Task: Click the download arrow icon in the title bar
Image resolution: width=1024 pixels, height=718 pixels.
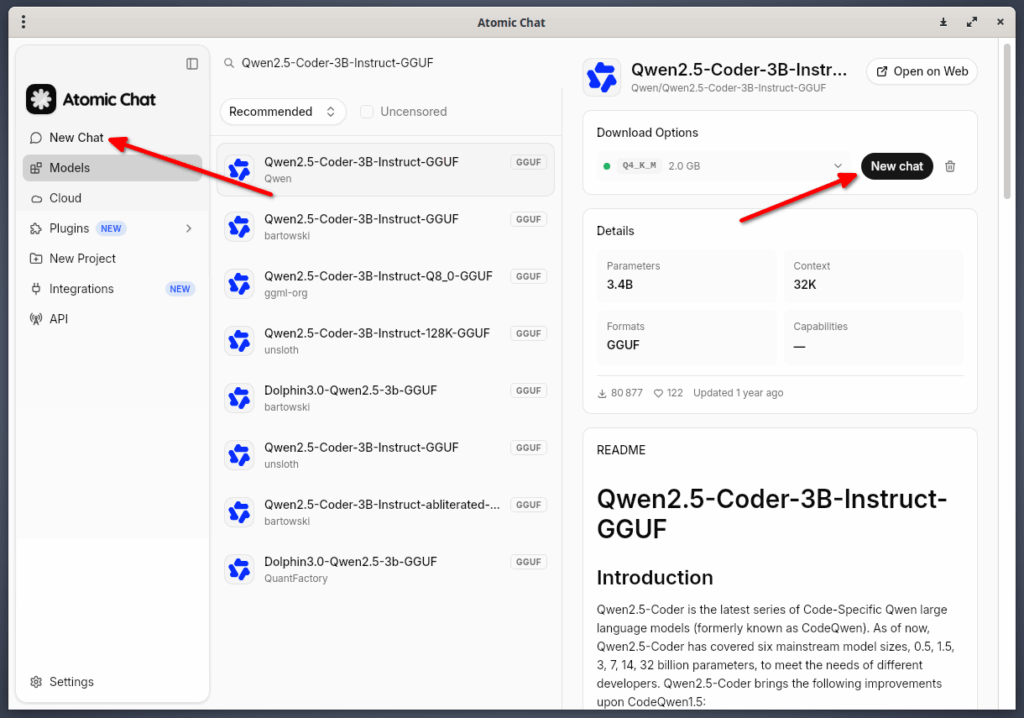Action: [x=943, y=22]
